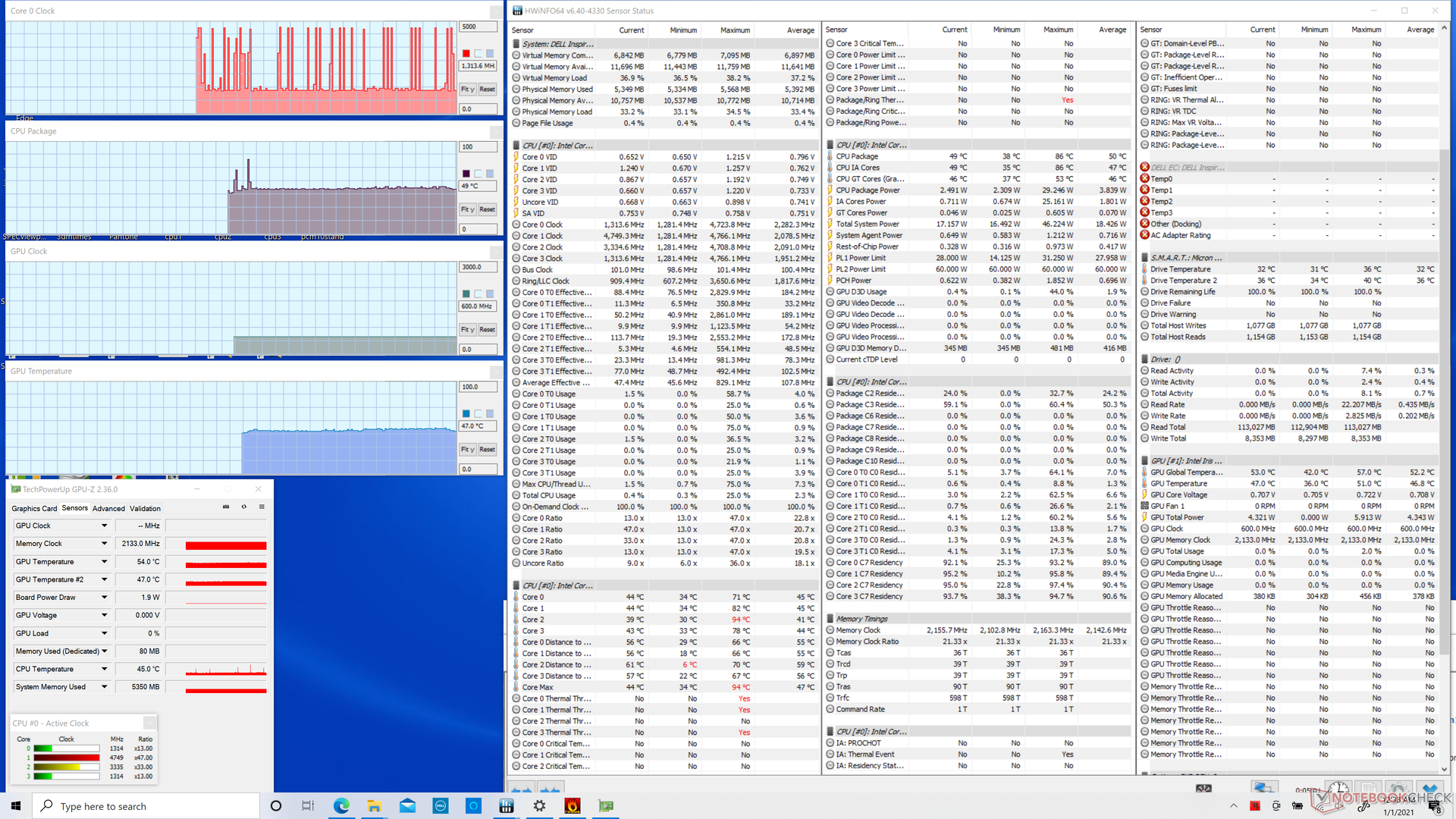The height and width of the screenshot is (819, 1456).
Task: Open File Explorer from taskbar
Action: pos(374,805)
